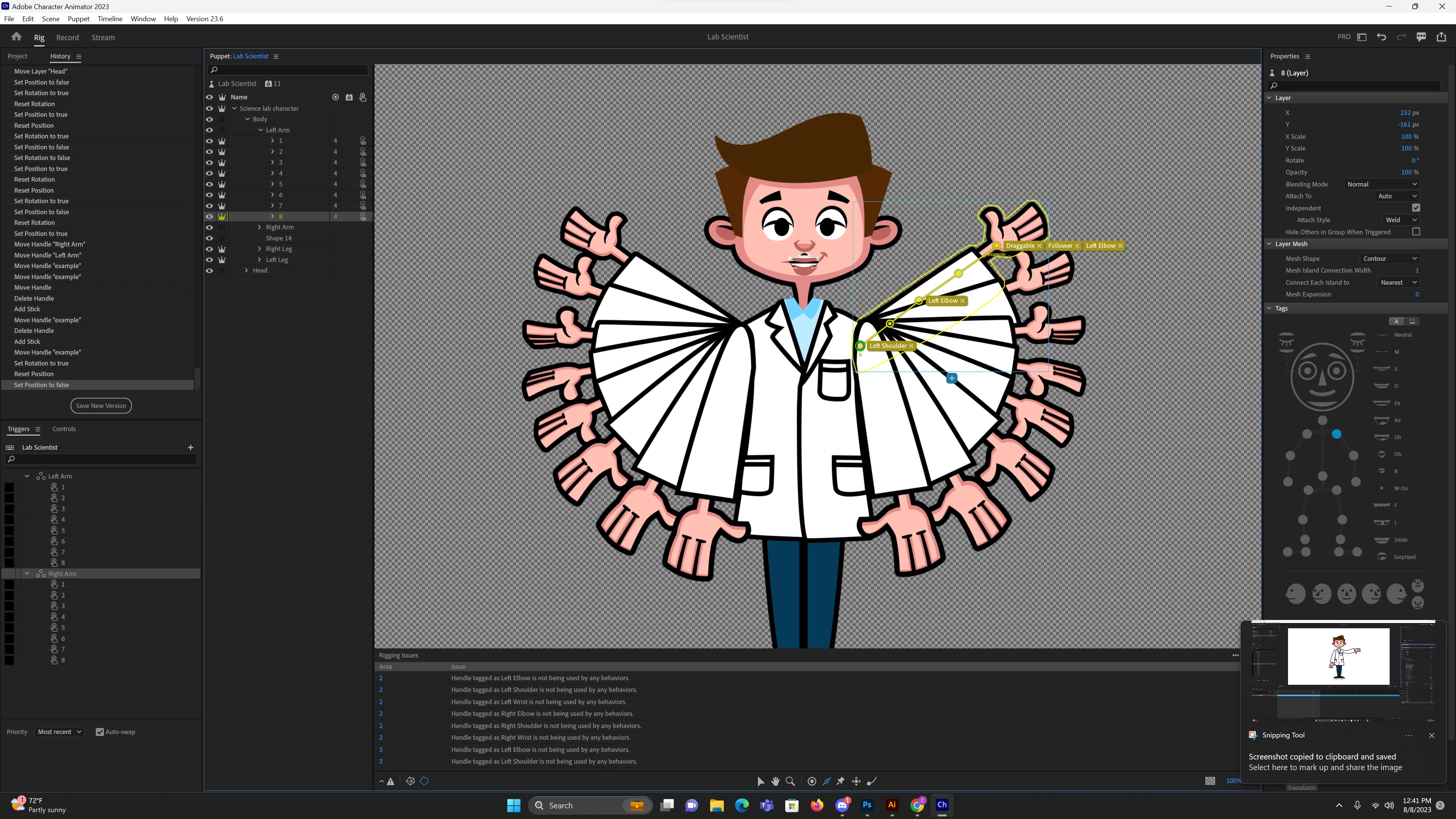Switch to the Record workspace tab
This screenshot has height=819, width=1456.
[67, 37]
